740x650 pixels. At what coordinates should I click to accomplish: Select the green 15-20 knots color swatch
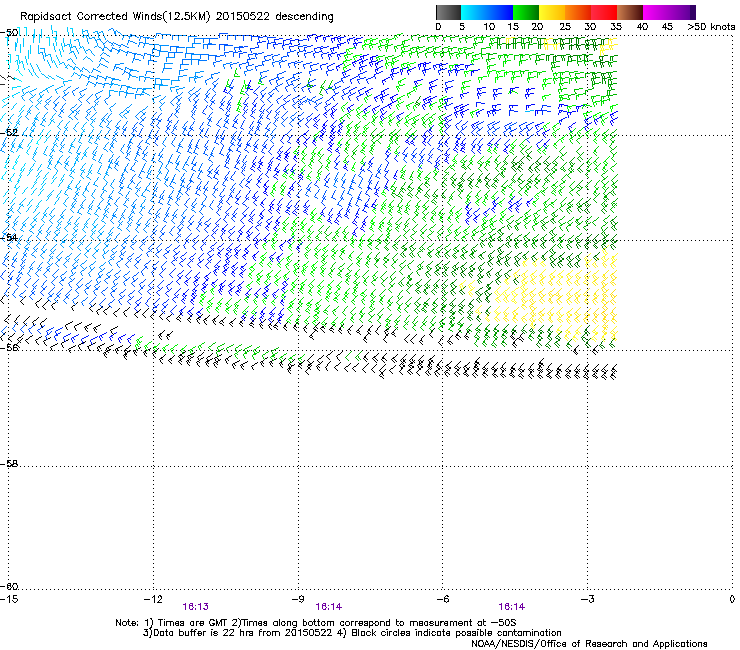click(526, 12)
